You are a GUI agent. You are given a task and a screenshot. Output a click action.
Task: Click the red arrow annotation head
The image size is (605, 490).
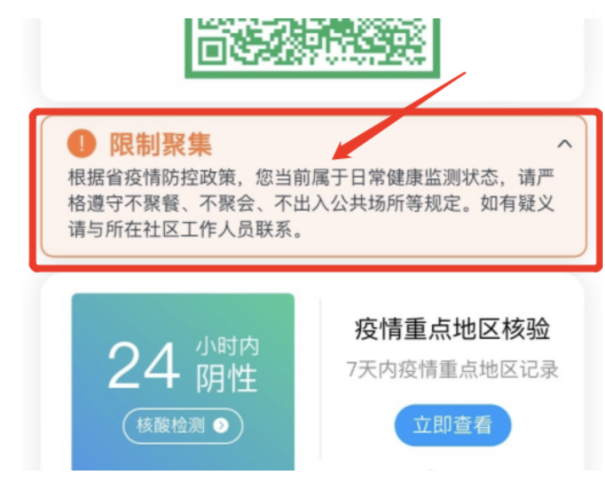[344, 151]
